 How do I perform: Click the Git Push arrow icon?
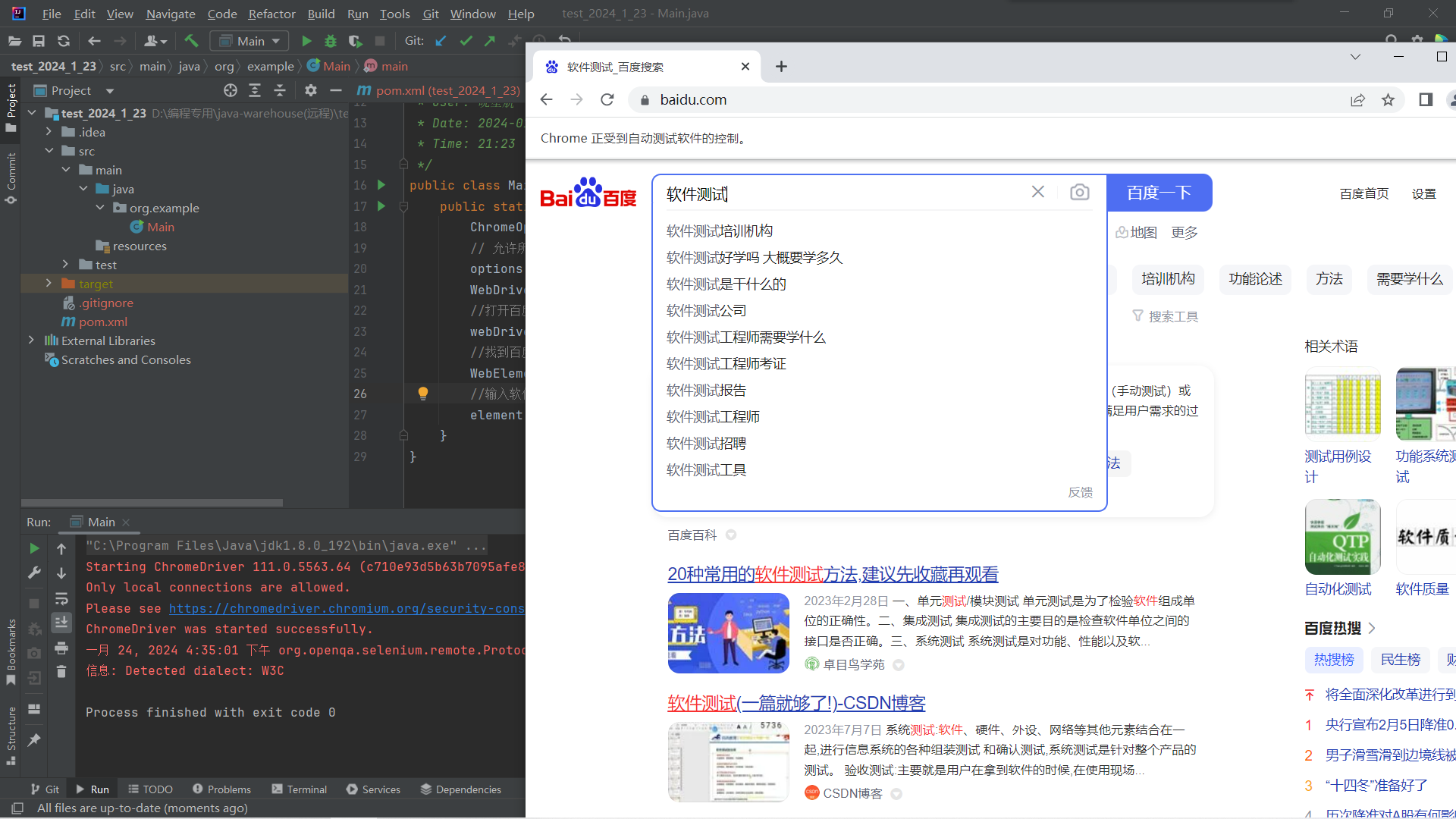click(x=490, y=41)
